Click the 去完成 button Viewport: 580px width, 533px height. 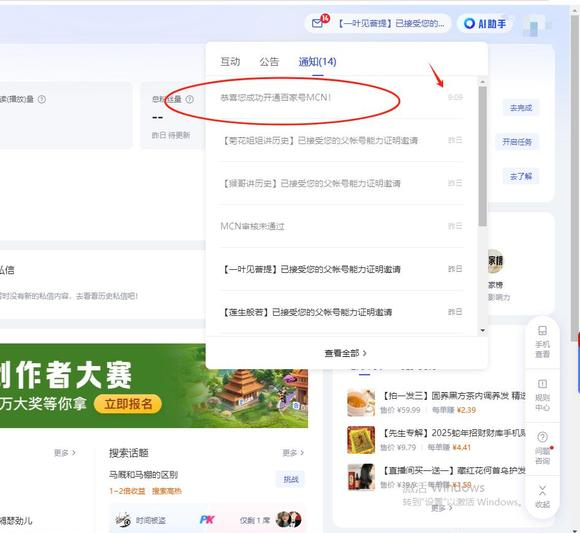(521, 108)
